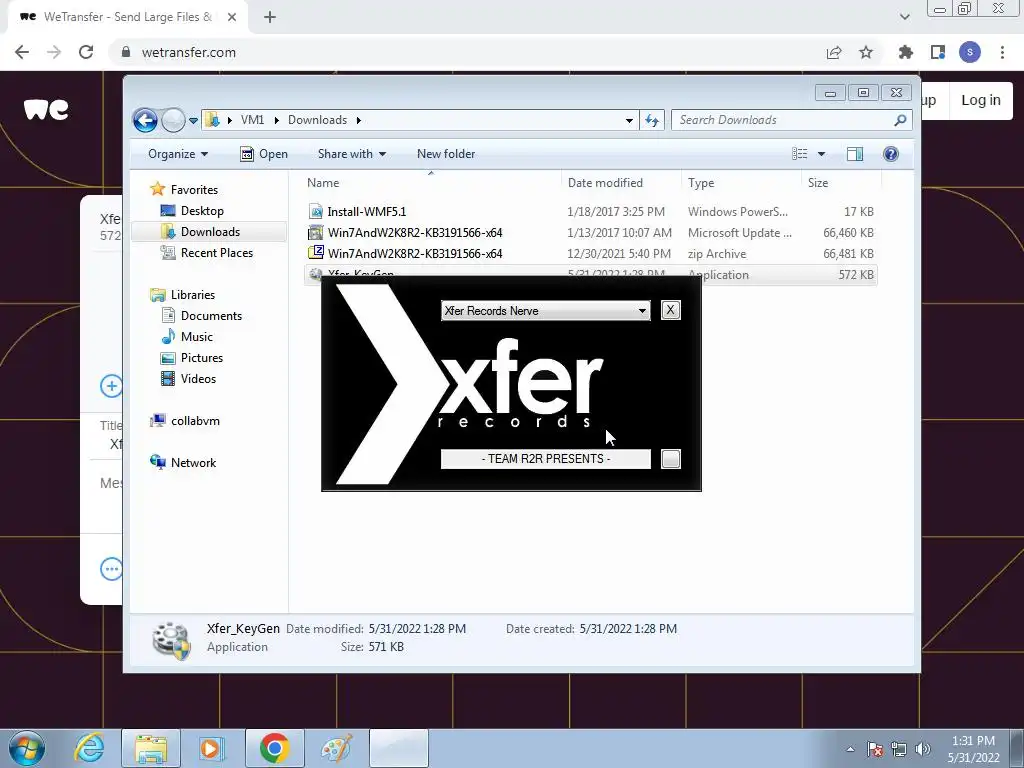Open Explorer help icon
This screenshot has width=1024, height=768.
tap(891, 154)
